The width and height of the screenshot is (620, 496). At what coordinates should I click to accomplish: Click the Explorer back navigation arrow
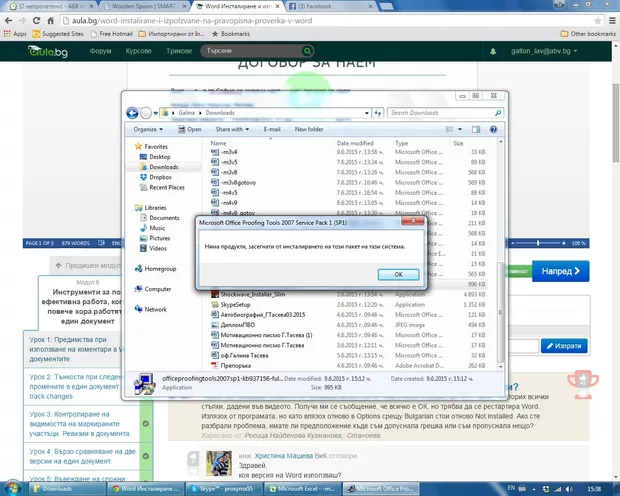133,113
